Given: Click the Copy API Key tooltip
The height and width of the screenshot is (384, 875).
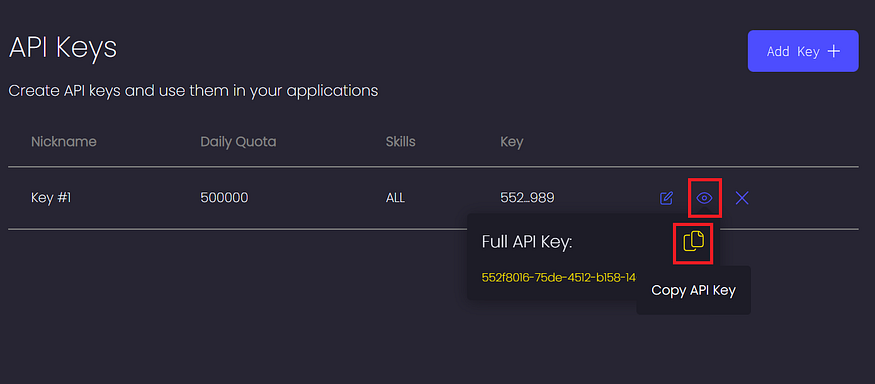Looking at the screenshot, I should tap(693, 290).
